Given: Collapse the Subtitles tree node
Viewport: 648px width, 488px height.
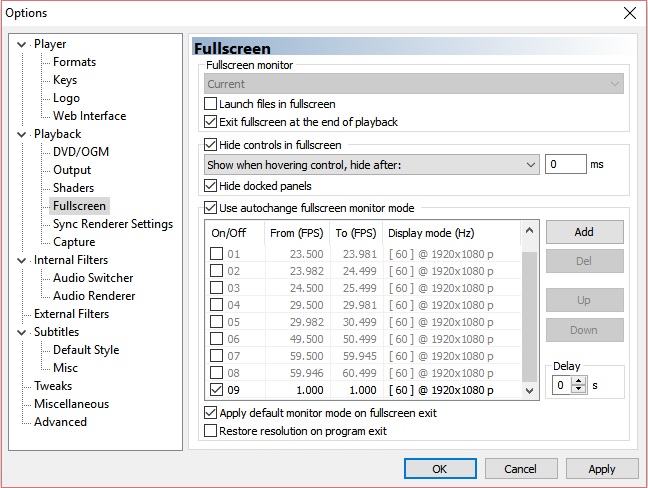Looking at the screenshot, I should coord(24,332).
